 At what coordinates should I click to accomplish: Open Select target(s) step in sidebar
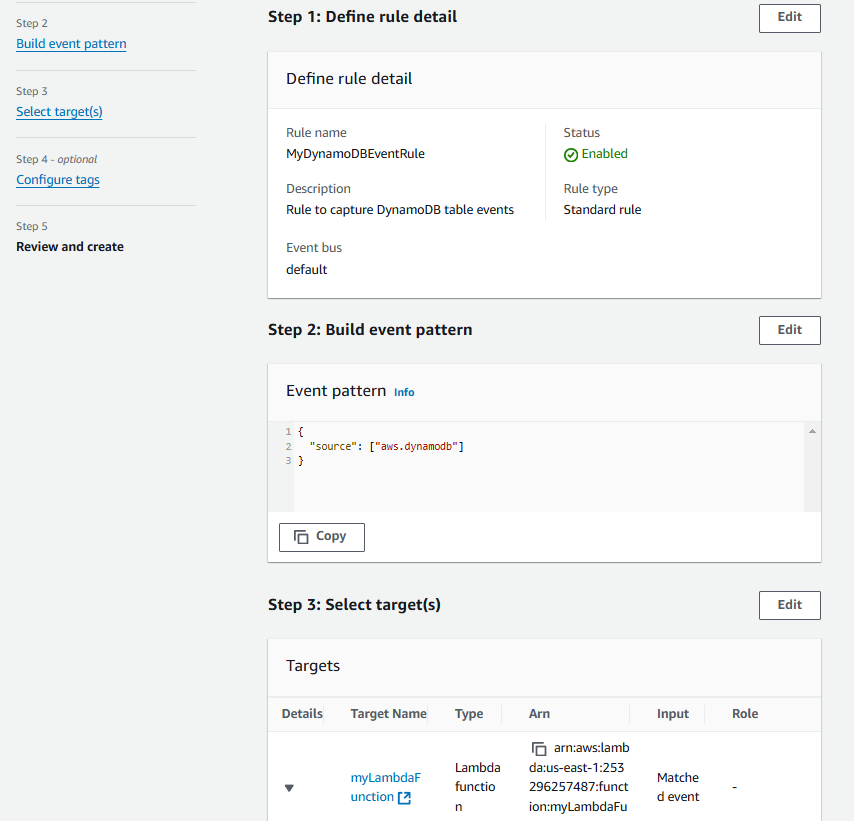click(59, 112)
